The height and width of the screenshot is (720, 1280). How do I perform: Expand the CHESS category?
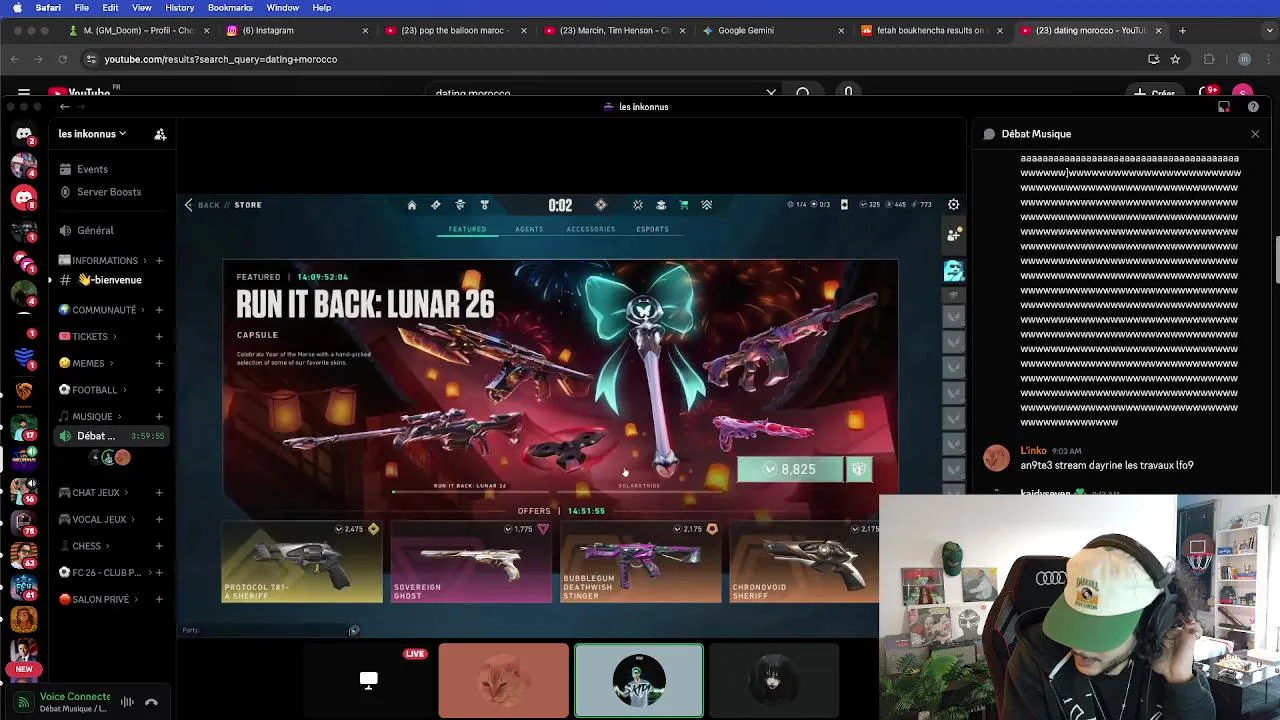tap(85, 546)
